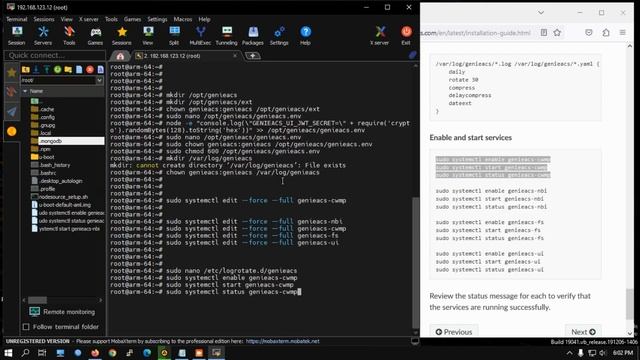This screenshot has height=360, width=640.
Task: Click the Split toolbar icon
Action: 174,36
